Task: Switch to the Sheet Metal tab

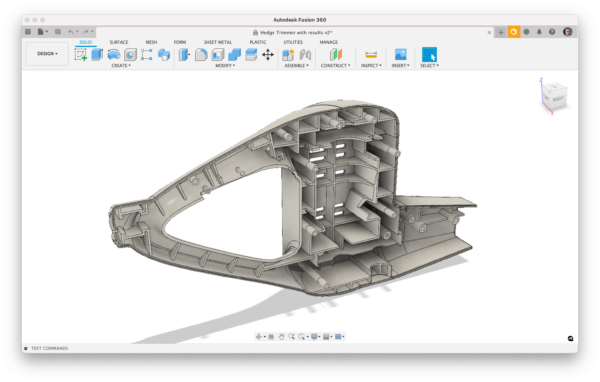Action: (218, 42)
